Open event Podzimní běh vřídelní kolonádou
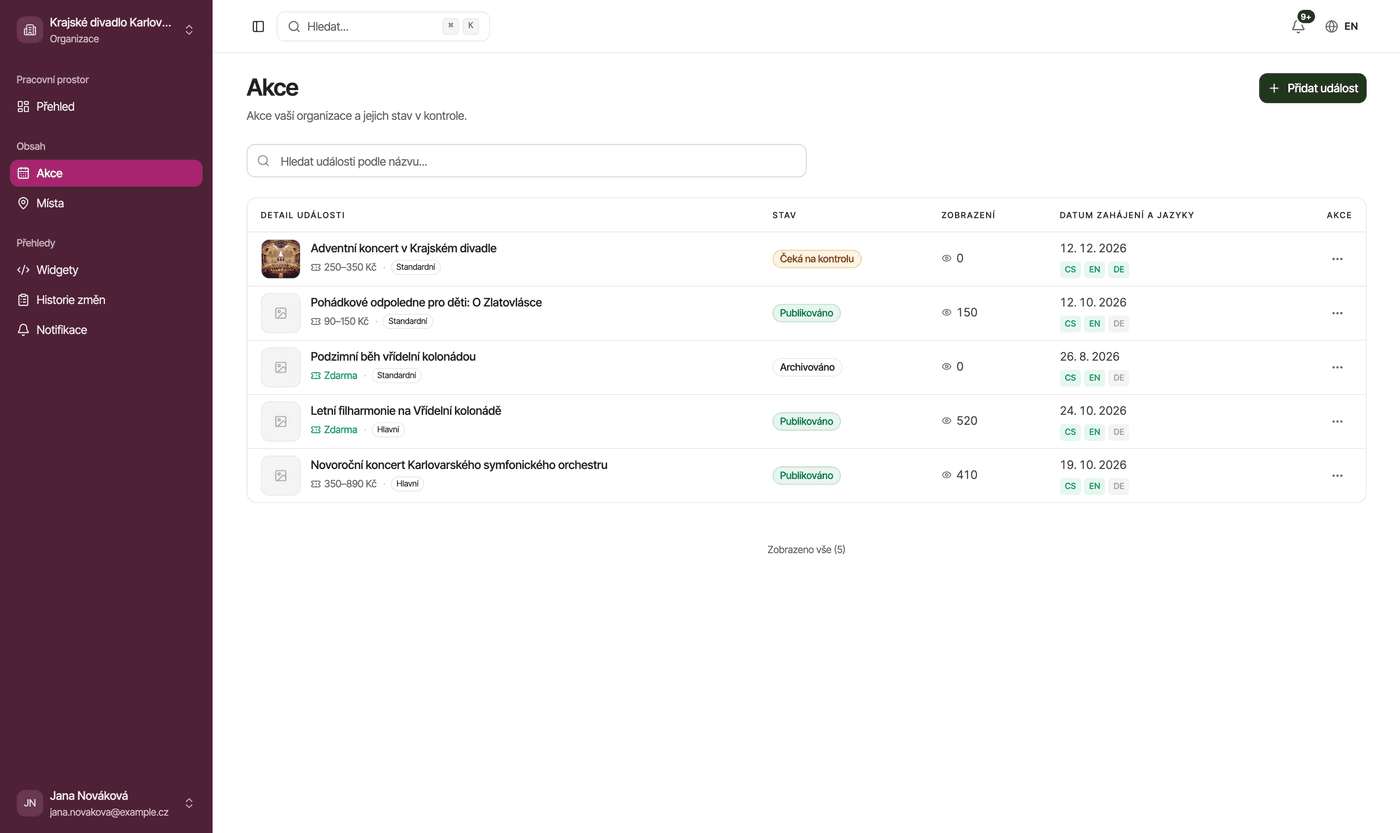 [393, 356]
